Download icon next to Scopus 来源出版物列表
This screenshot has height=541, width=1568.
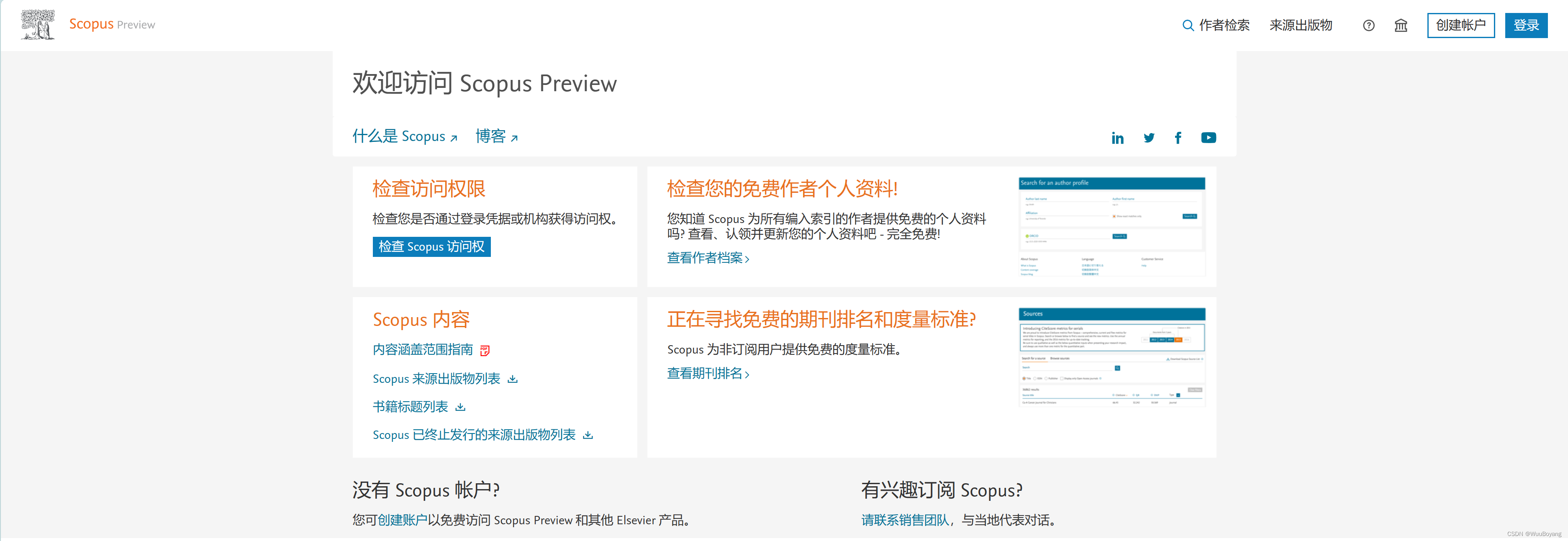click(513, 379)
